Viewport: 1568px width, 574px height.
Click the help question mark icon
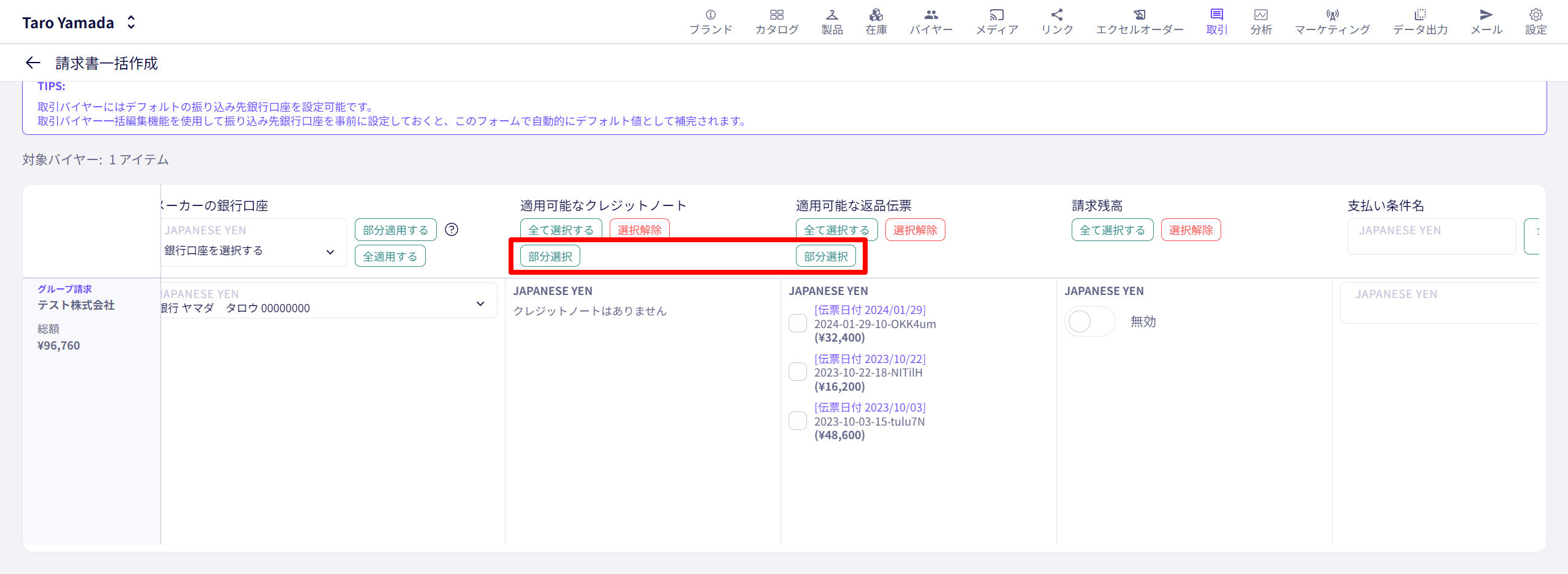[x=452, y=229]
